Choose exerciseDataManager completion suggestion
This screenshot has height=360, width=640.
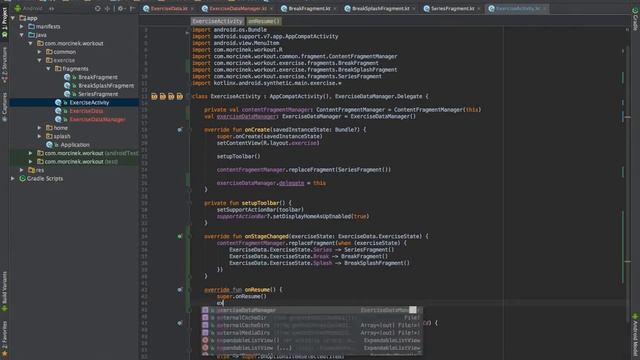[x=311, y=310]
